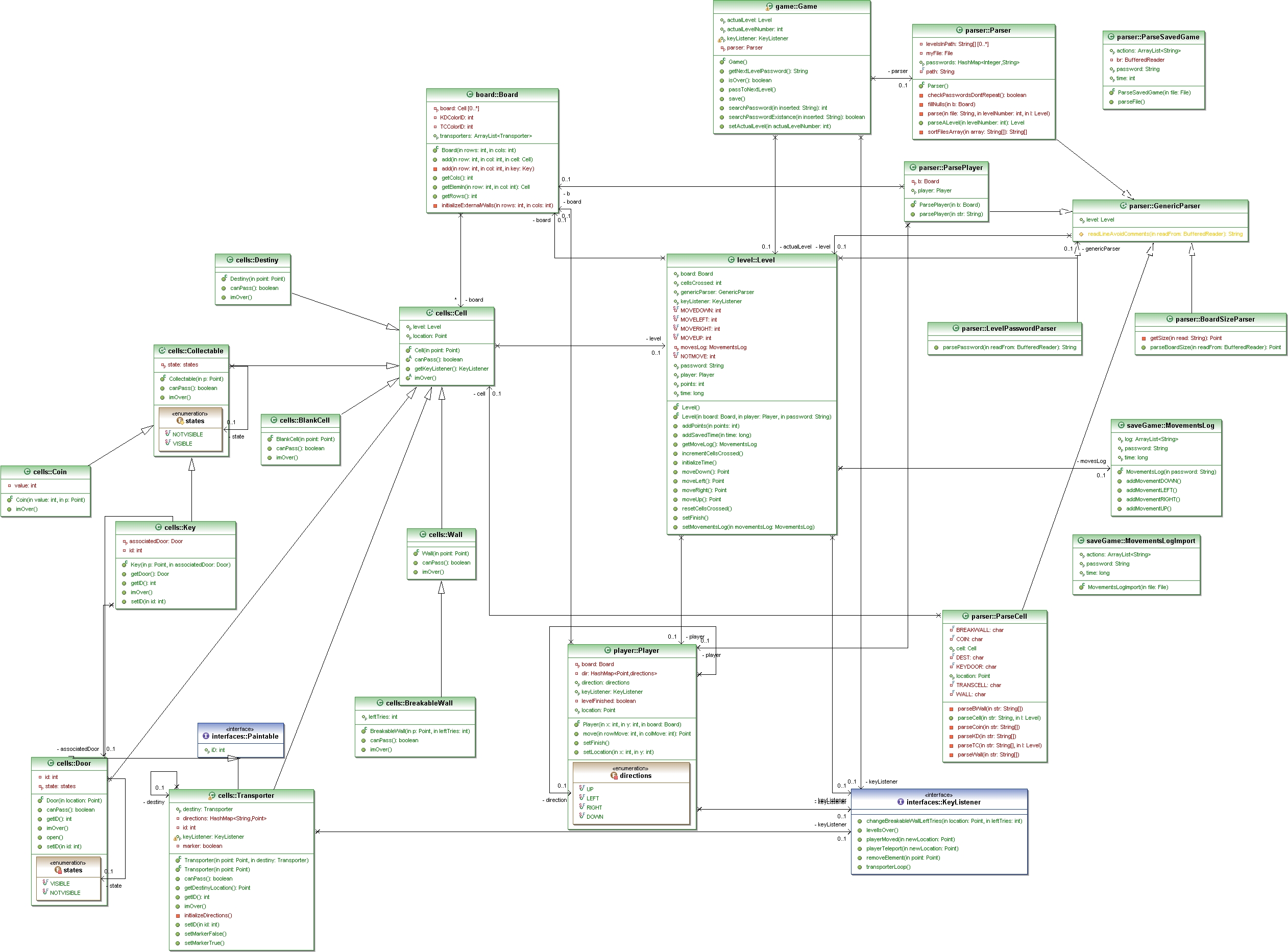Select "getKeyListener(): KeyListener" in cells::Cell
The width and height of the screenshot is (1288, 952).
pos(451,369)
